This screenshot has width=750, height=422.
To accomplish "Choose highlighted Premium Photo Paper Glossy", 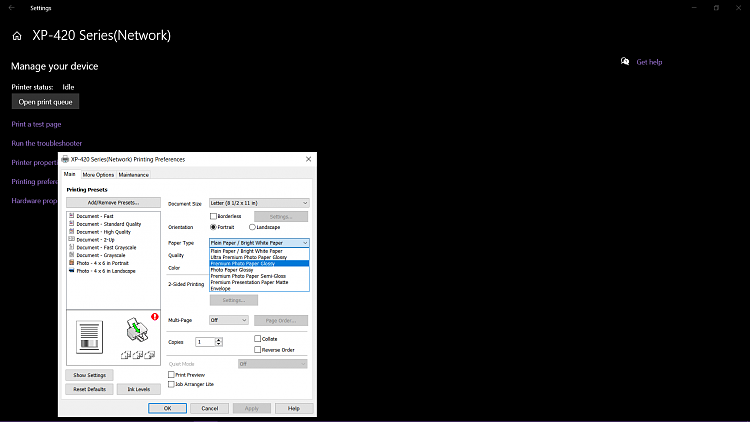I will pyautogui.click(x=259, y=263).
